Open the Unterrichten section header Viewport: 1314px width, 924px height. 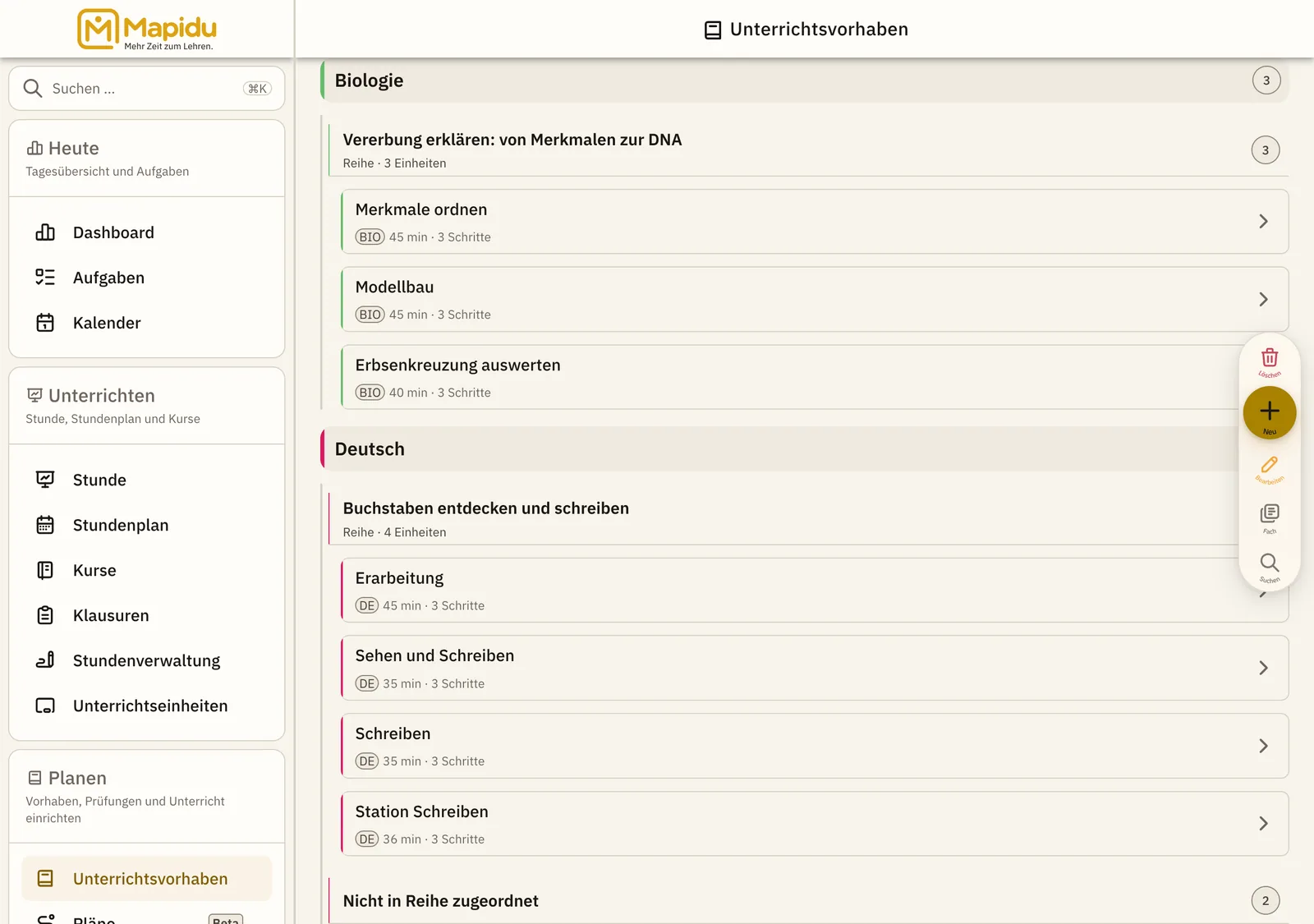(x=147, y=406)
